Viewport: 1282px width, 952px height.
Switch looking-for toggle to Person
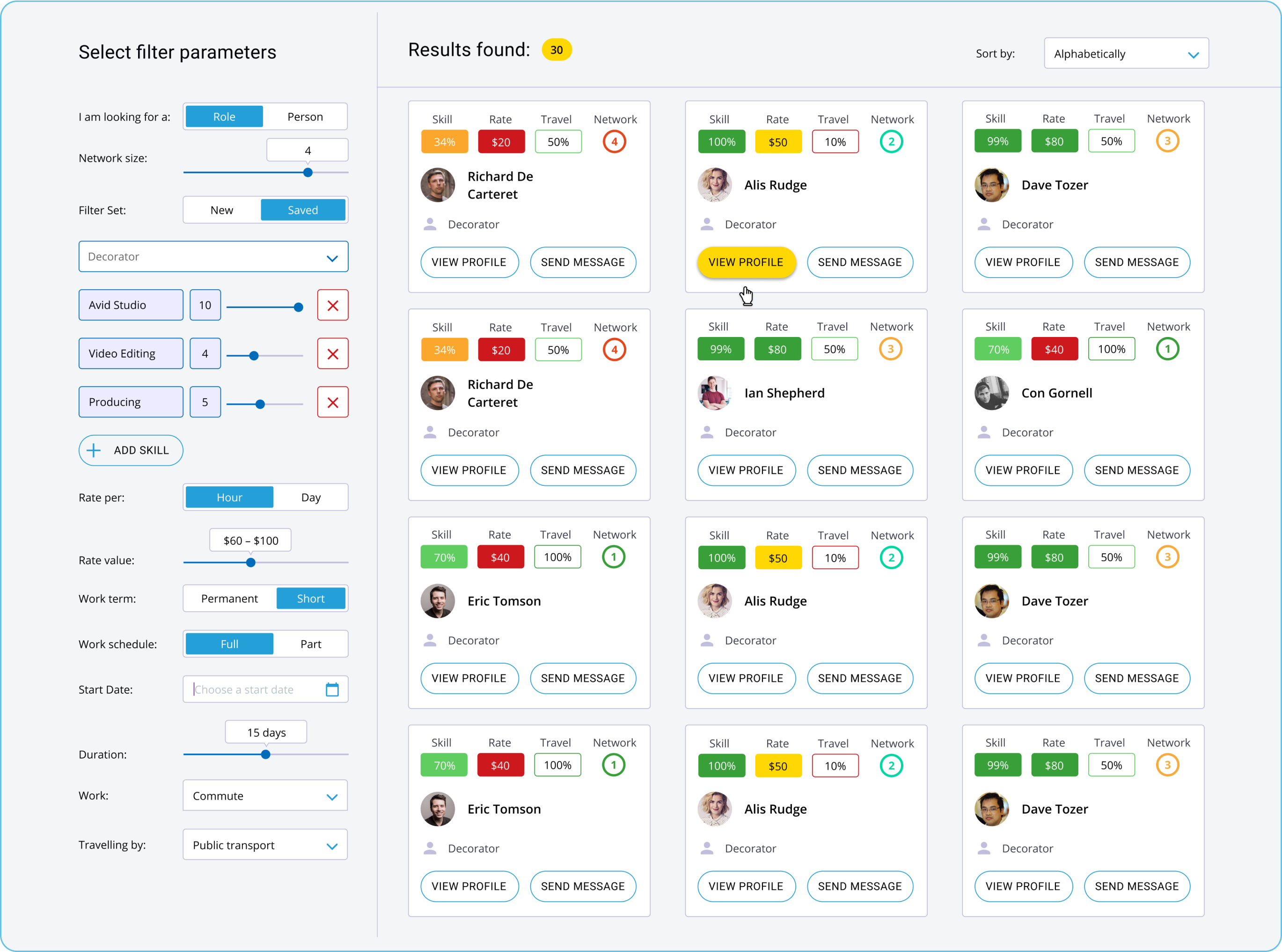[305, 117]
